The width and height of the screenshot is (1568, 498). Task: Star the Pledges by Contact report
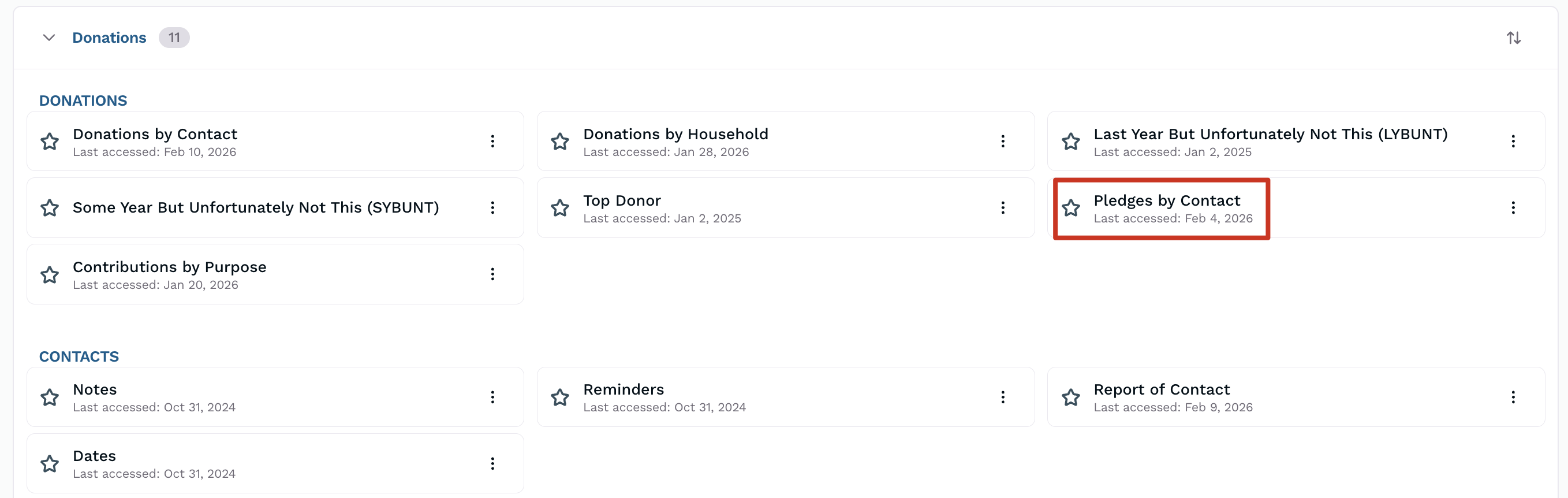point(1071,208)
